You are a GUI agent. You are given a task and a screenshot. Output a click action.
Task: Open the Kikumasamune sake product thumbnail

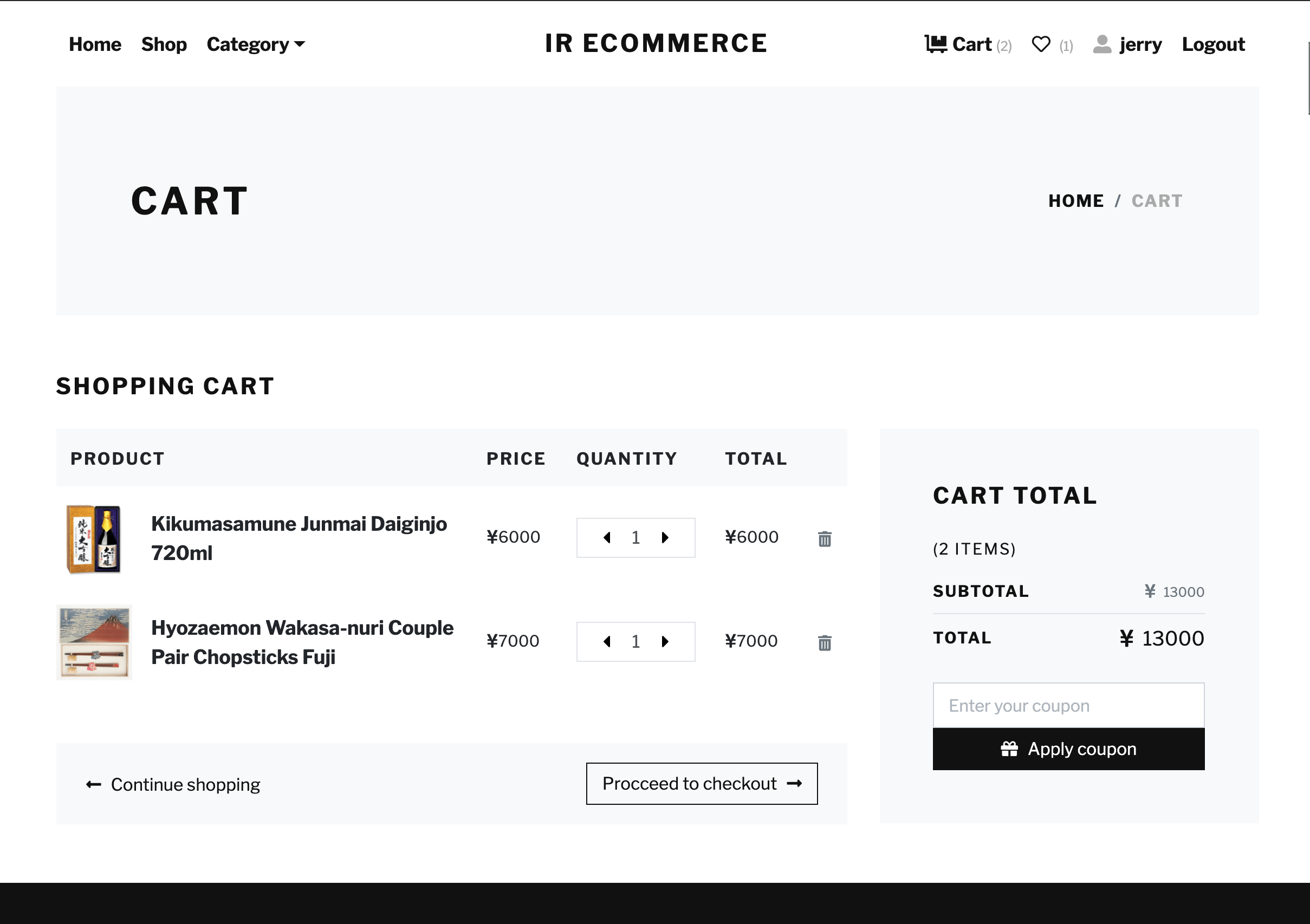[94, 538]
